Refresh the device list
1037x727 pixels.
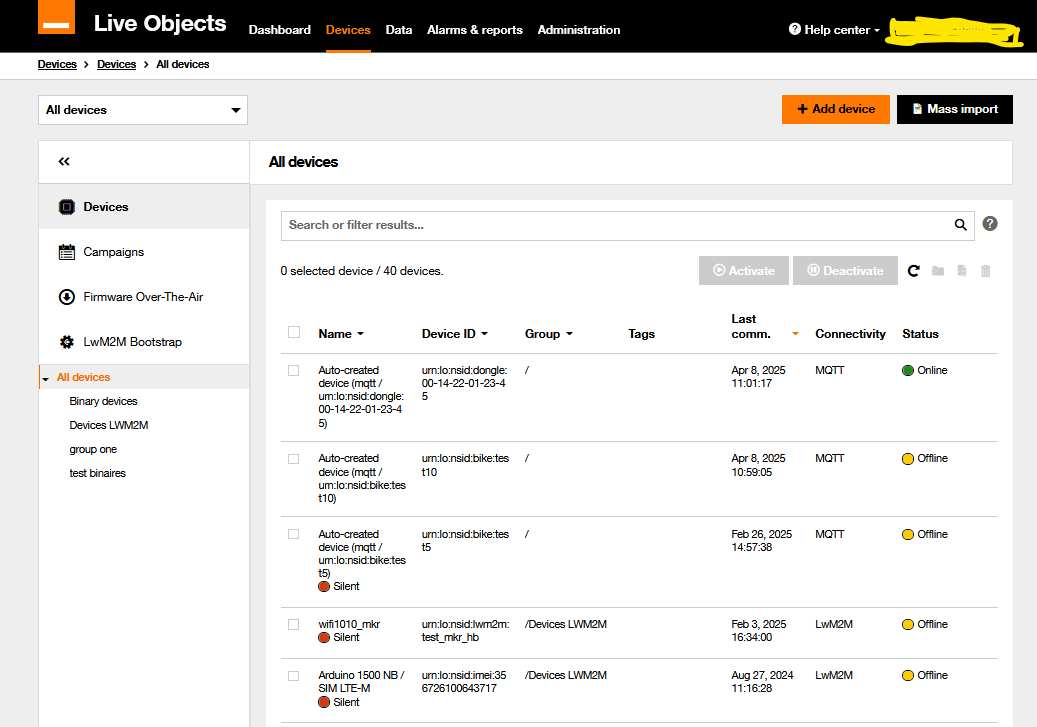tap(914, 271)
